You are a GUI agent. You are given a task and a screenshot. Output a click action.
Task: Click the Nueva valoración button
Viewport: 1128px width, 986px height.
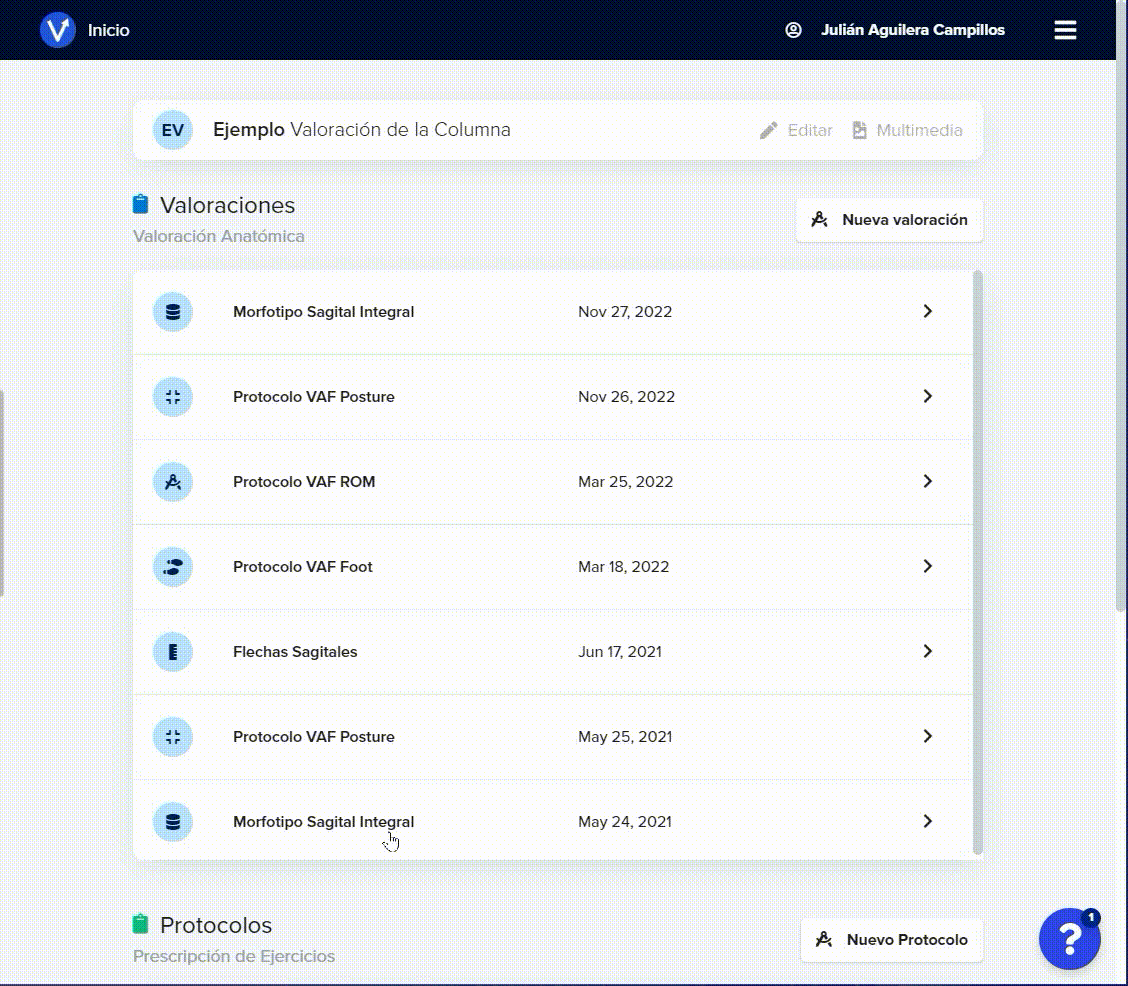tap(889, 220)
